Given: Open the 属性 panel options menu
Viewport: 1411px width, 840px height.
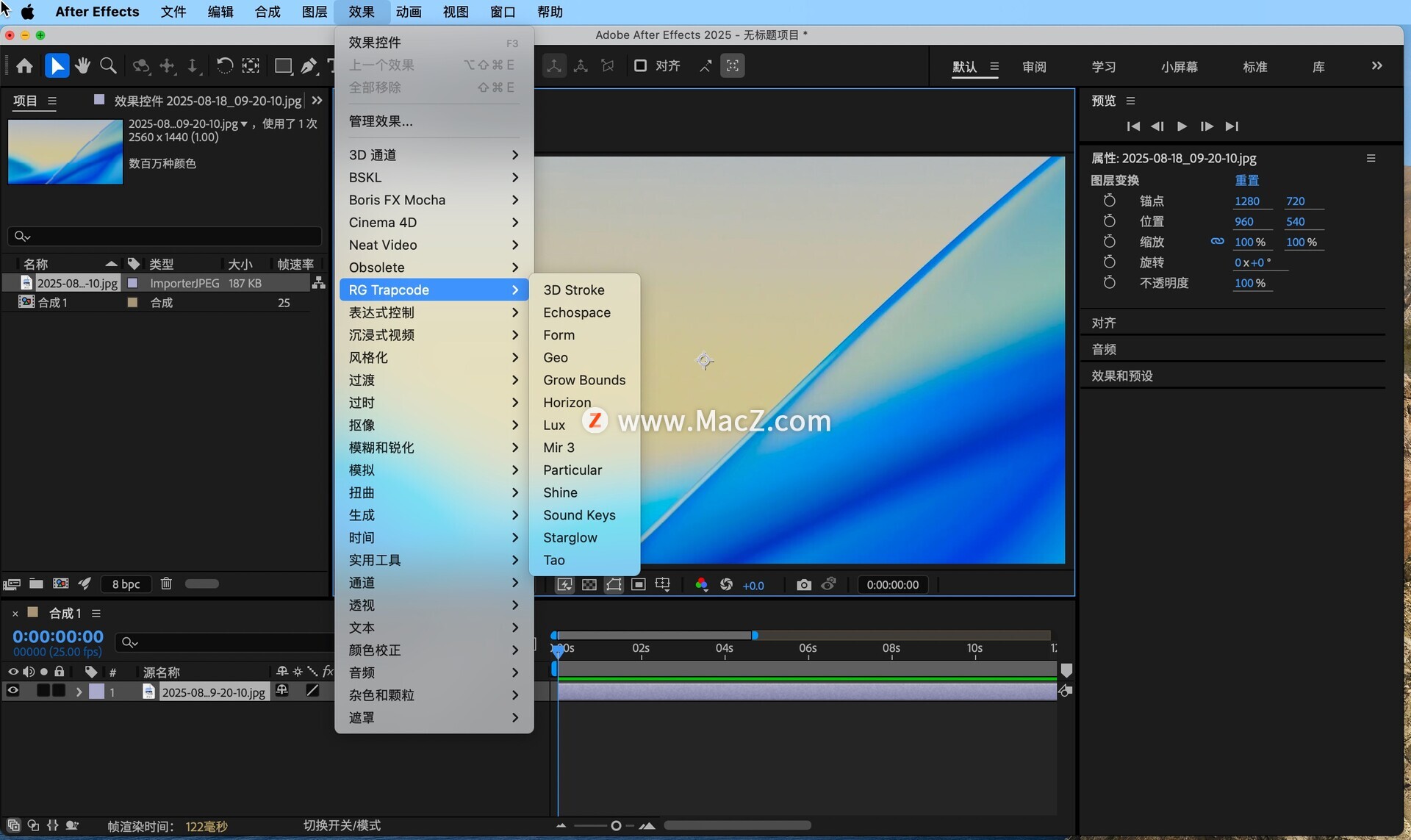Looking at the screenshot, I should click(1371, 158).
